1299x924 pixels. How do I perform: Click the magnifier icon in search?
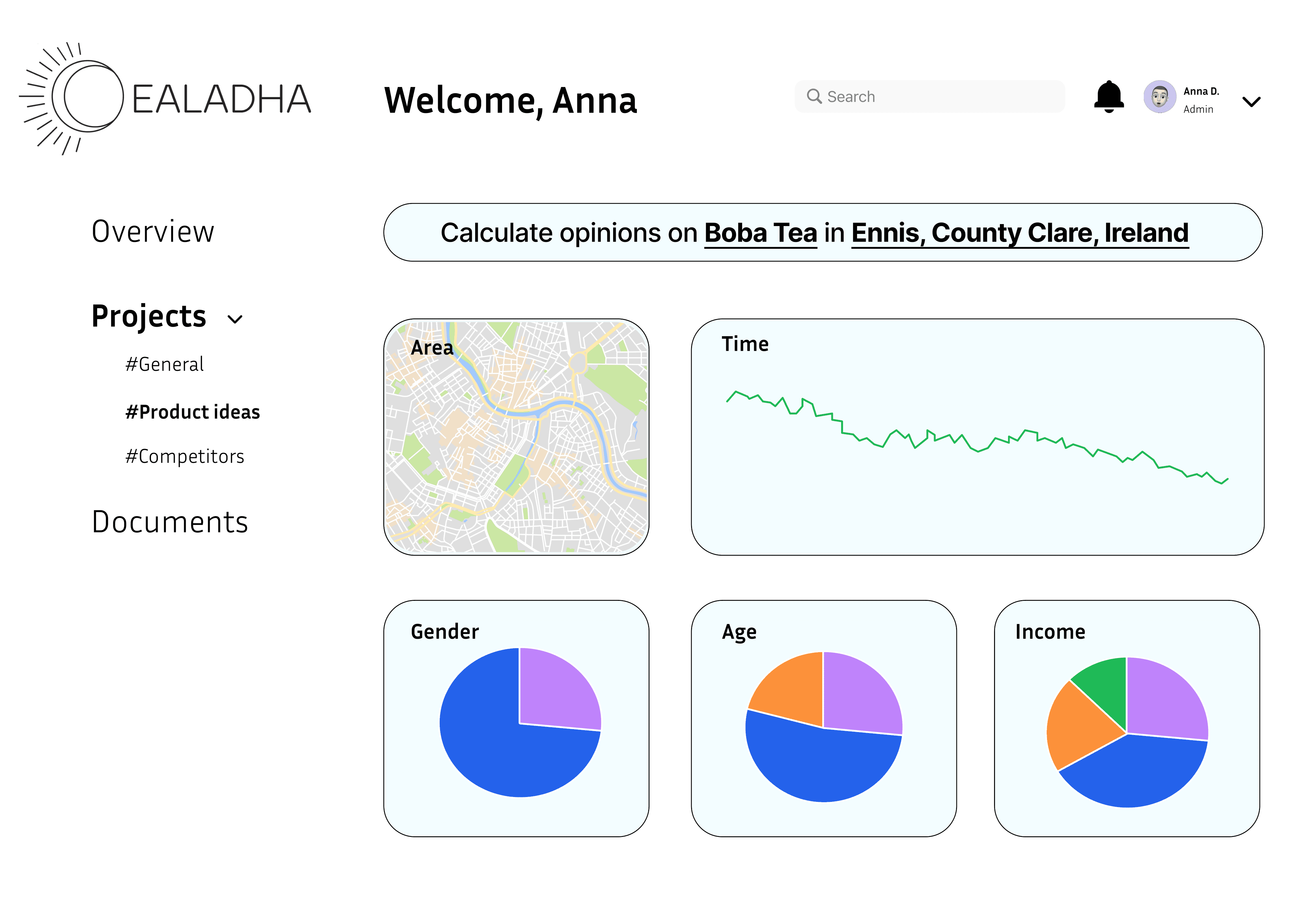click(x=814, y=96)
